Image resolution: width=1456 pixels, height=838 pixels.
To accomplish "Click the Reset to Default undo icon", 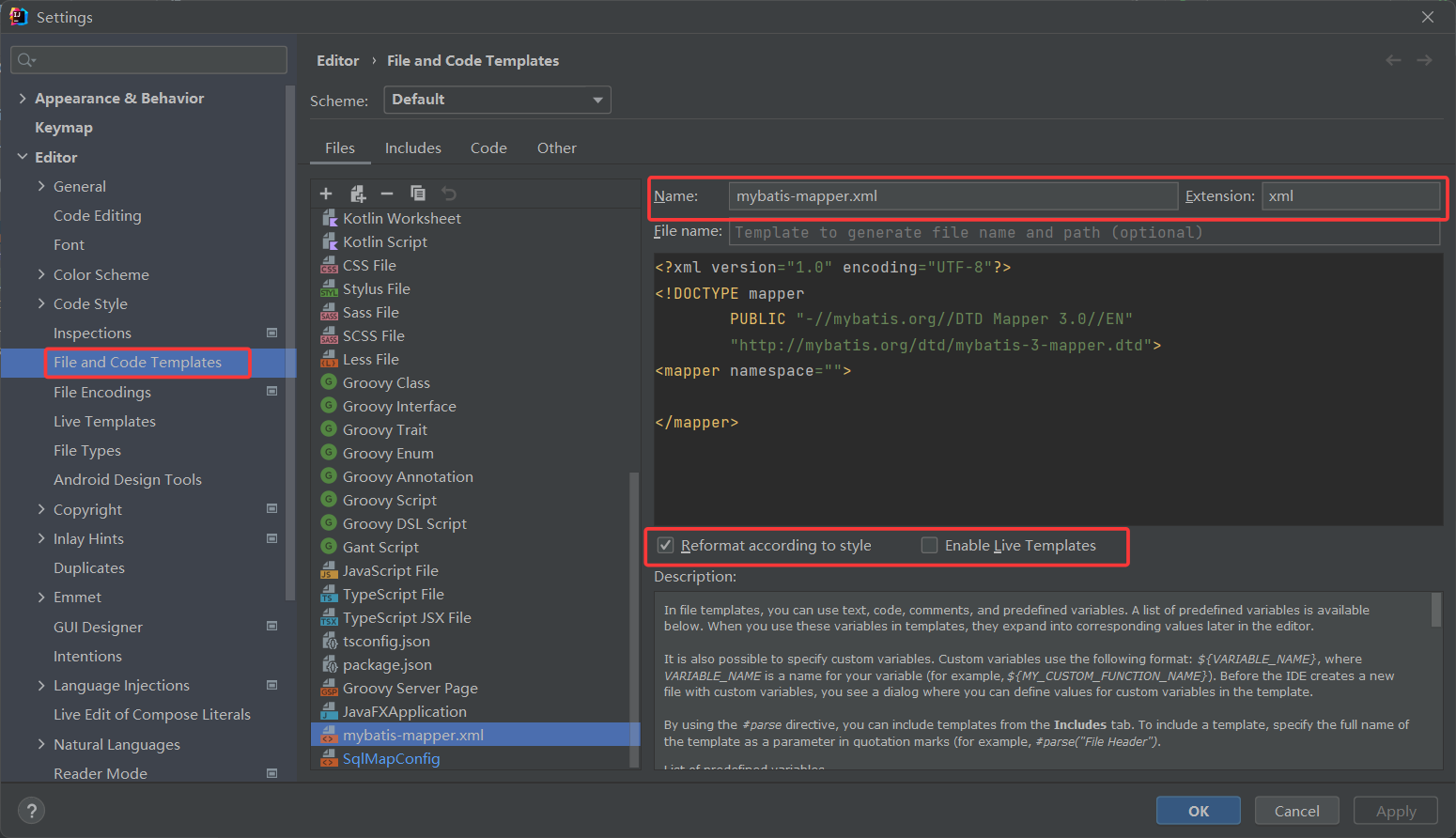I will (x=449, y=194).
